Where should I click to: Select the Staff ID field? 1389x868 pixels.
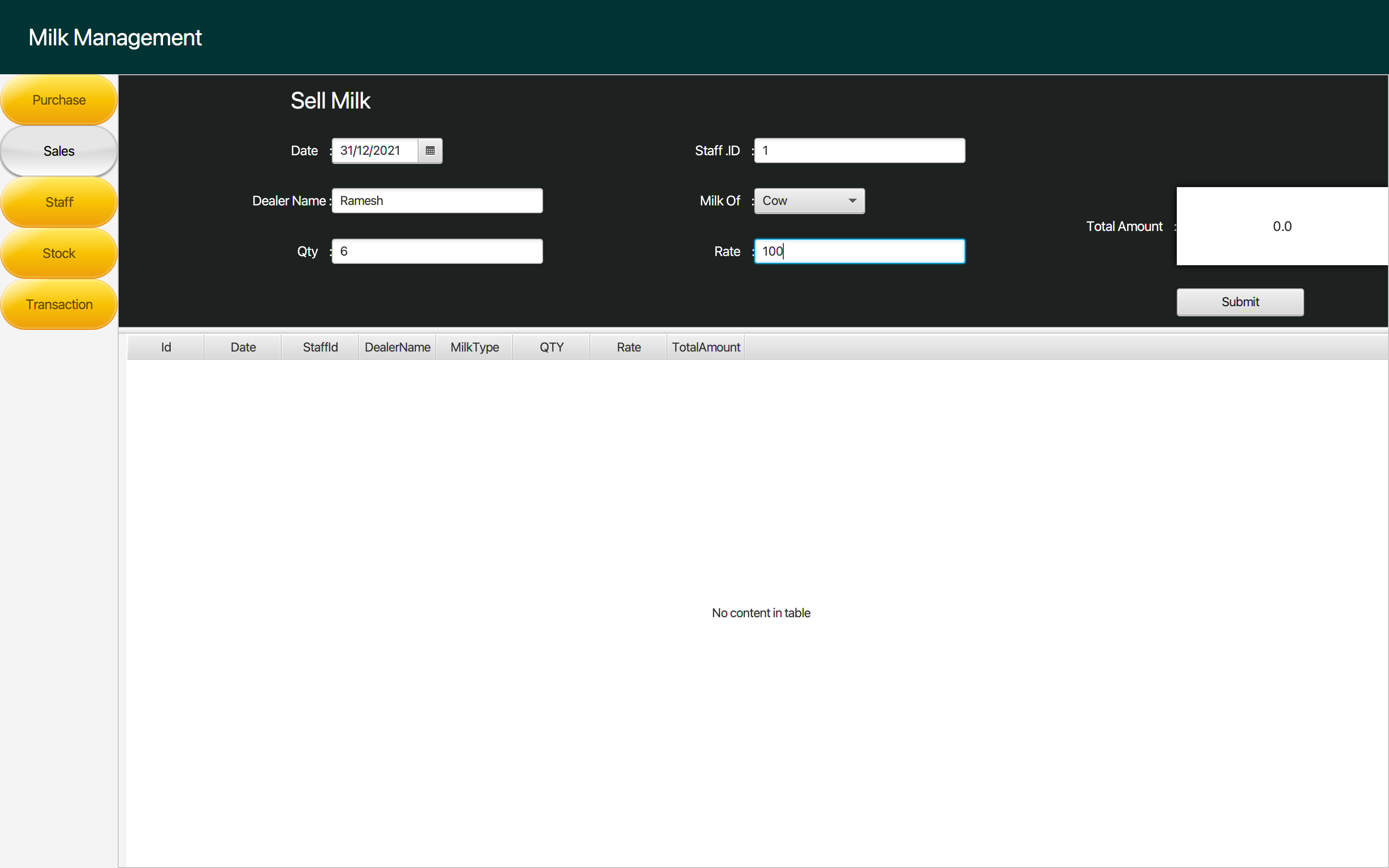pos(858,150)
